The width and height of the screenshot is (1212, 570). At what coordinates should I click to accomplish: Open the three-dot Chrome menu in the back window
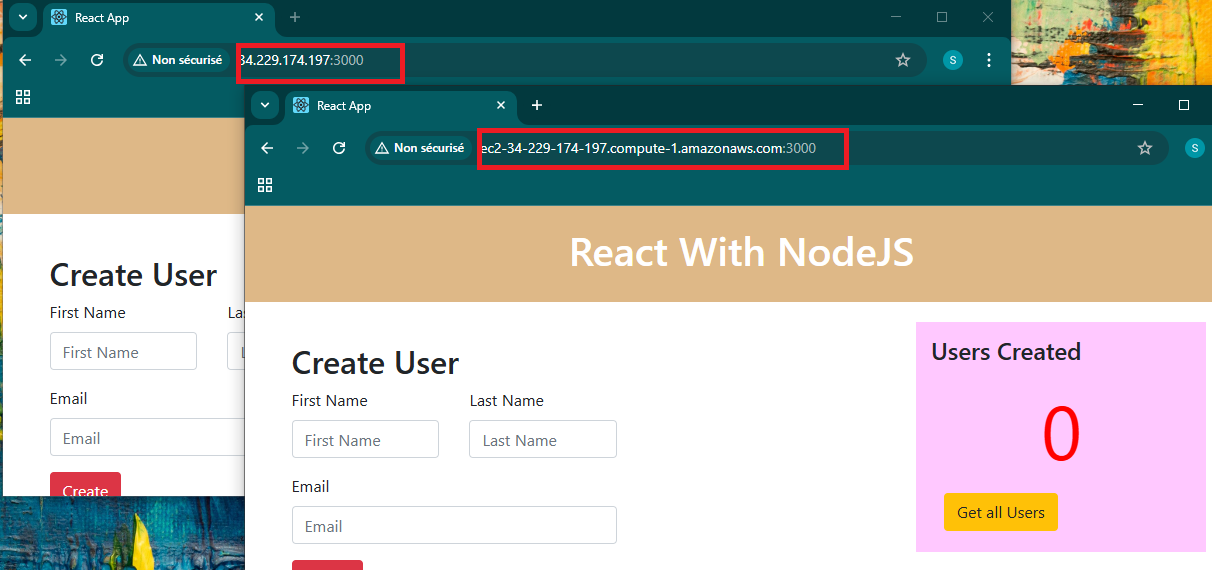tap(989, 60)
